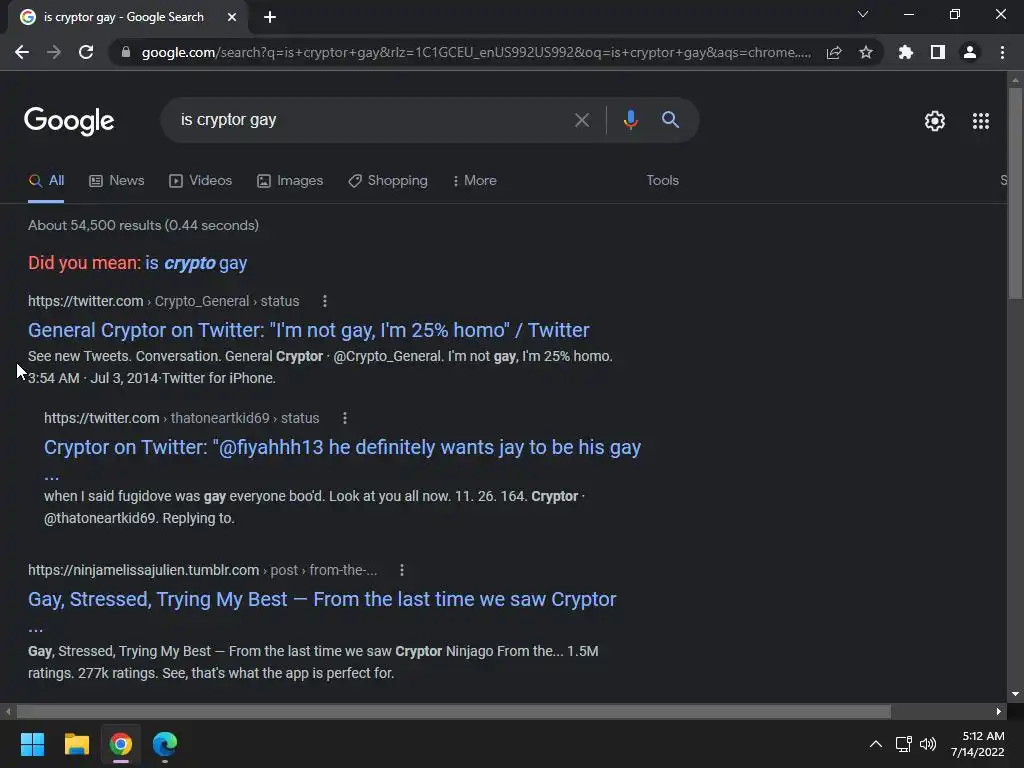This screenshot has height=768, width=1024.
Task: Click the address bar URL
Action: [x=476, y=52]
